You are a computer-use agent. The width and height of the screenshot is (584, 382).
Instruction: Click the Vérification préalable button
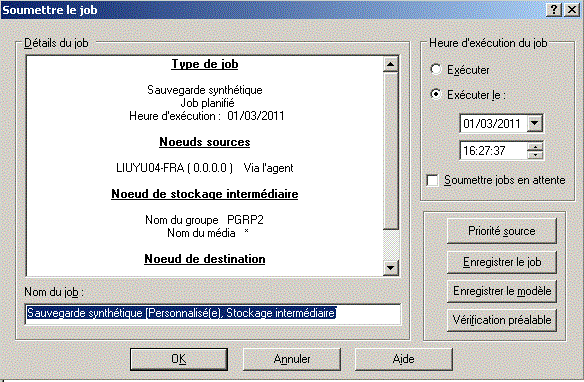point(502,320)
